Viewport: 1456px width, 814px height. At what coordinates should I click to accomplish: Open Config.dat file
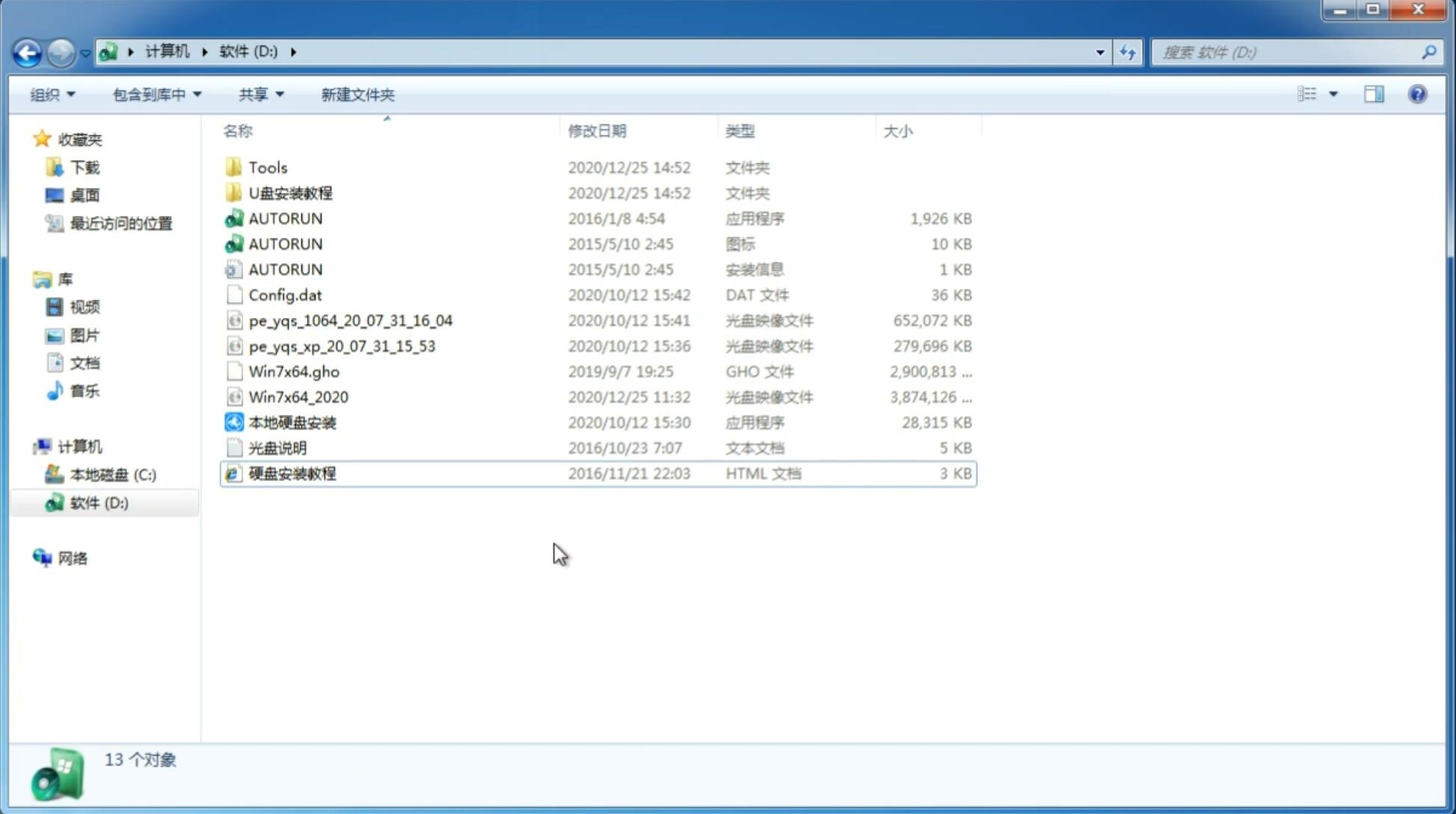286,294
